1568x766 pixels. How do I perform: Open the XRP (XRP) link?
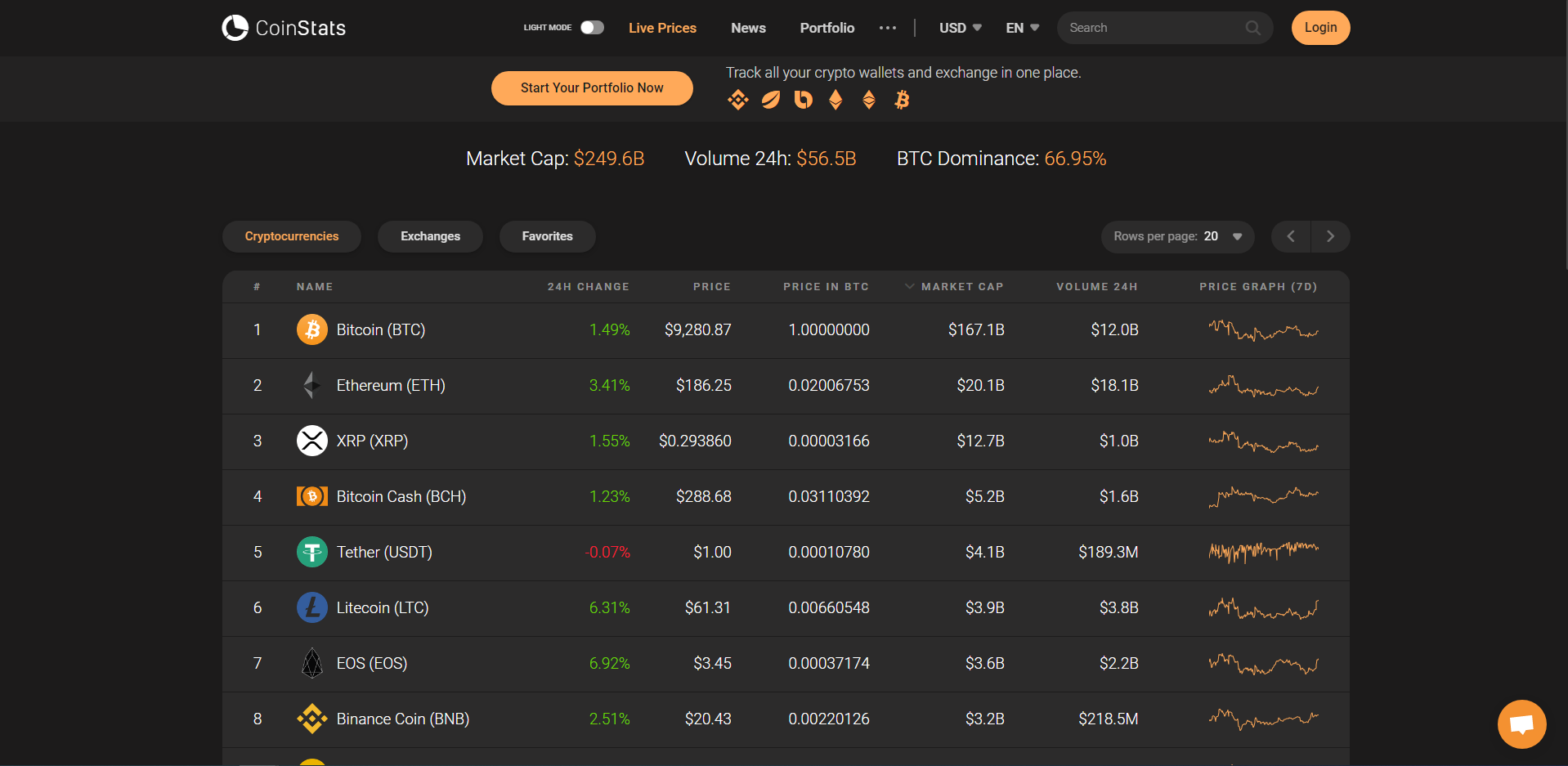tap(372, 441)
